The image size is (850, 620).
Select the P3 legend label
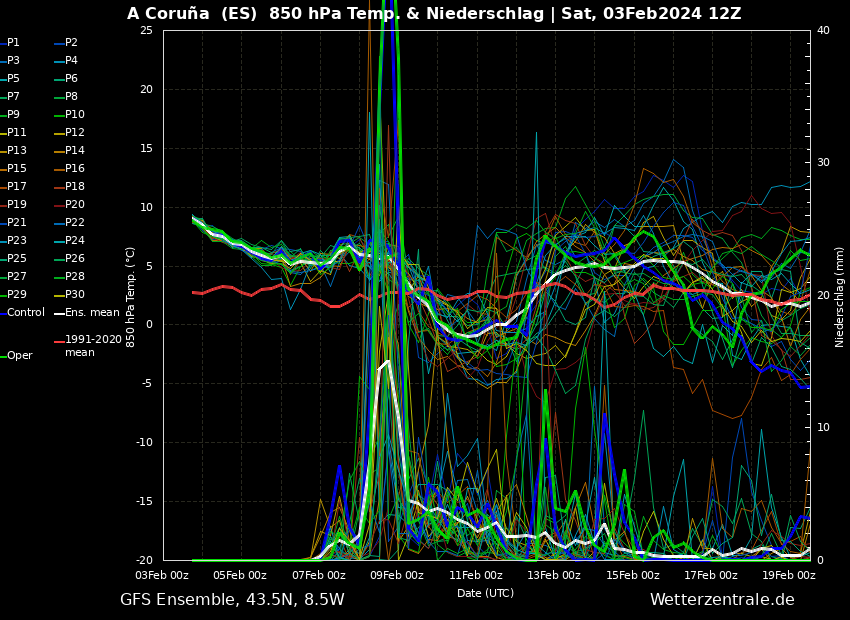(13, 60)
